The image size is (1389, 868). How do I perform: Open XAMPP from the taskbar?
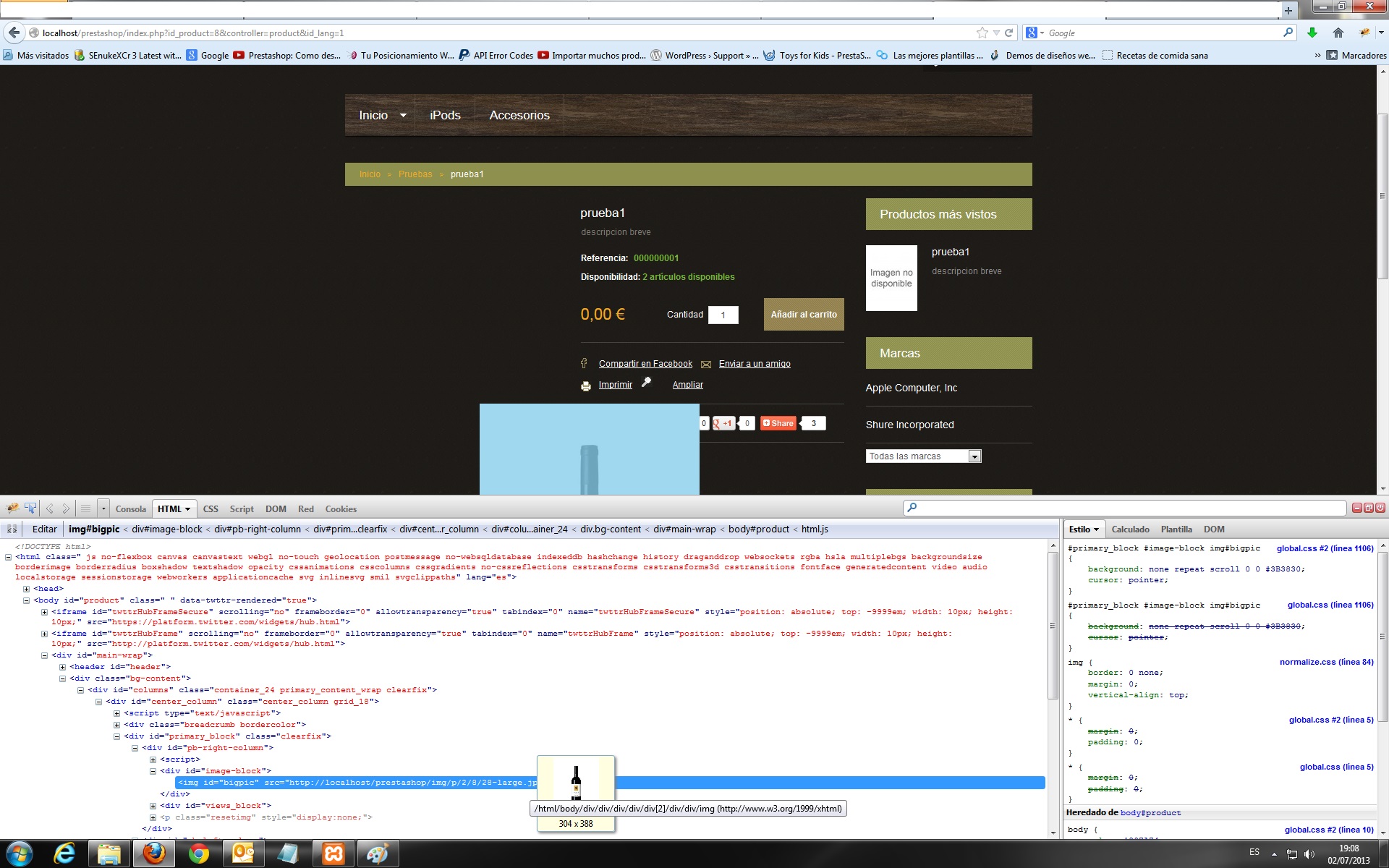(x=333, y=854)
